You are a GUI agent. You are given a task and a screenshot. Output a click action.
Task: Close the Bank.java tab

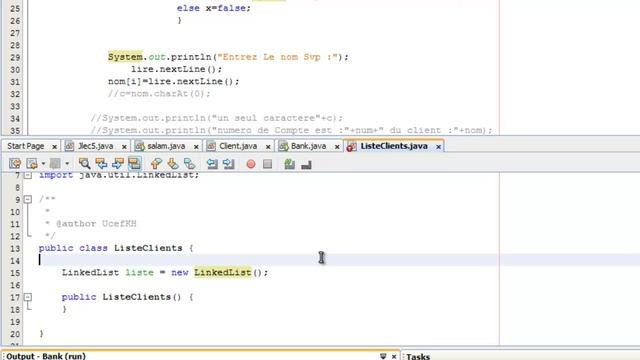pos(337,147)
